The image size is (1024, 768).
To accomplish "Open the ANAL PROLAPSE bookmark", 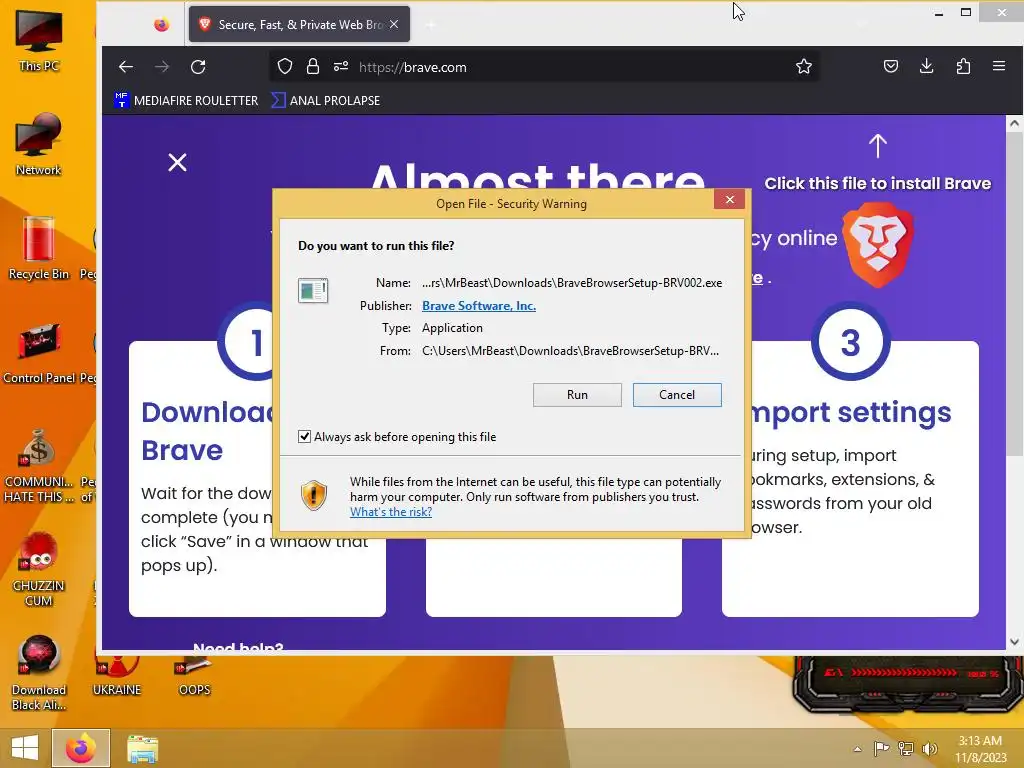I will click(326, 101).
